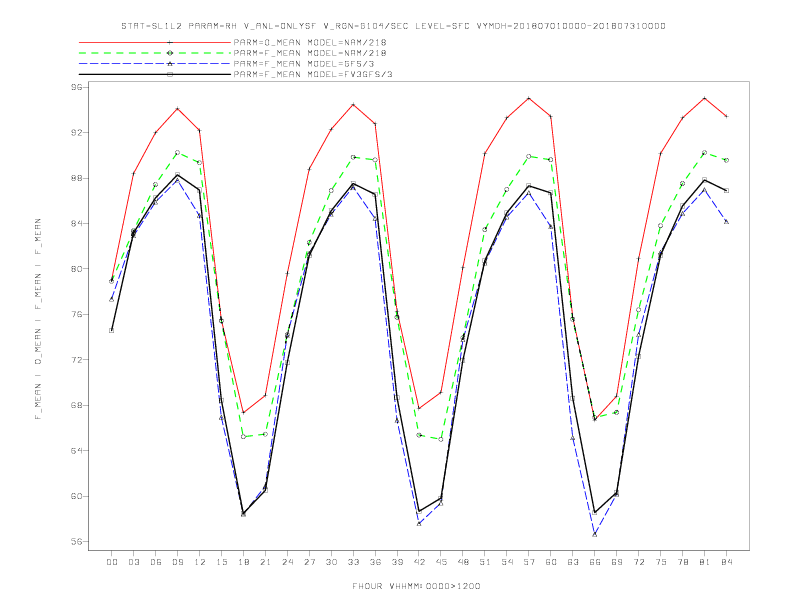This screenshot has height=612, width=792.
Task: Click the blue GFS triangle marker at hour 84
Action: coord(726,221)
